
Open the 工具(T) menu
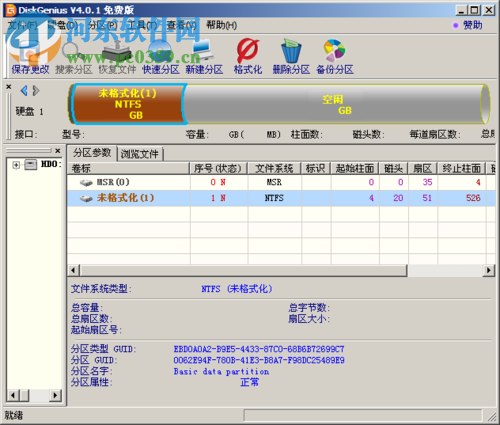point(142,25)
